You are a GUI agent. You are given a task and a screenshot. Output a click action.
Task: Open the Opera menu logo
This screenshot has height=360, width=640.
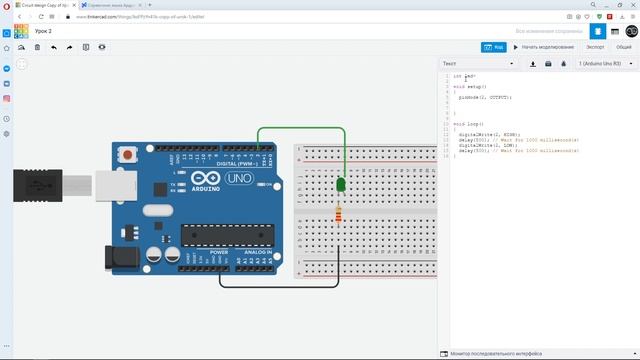pos(6,6)
